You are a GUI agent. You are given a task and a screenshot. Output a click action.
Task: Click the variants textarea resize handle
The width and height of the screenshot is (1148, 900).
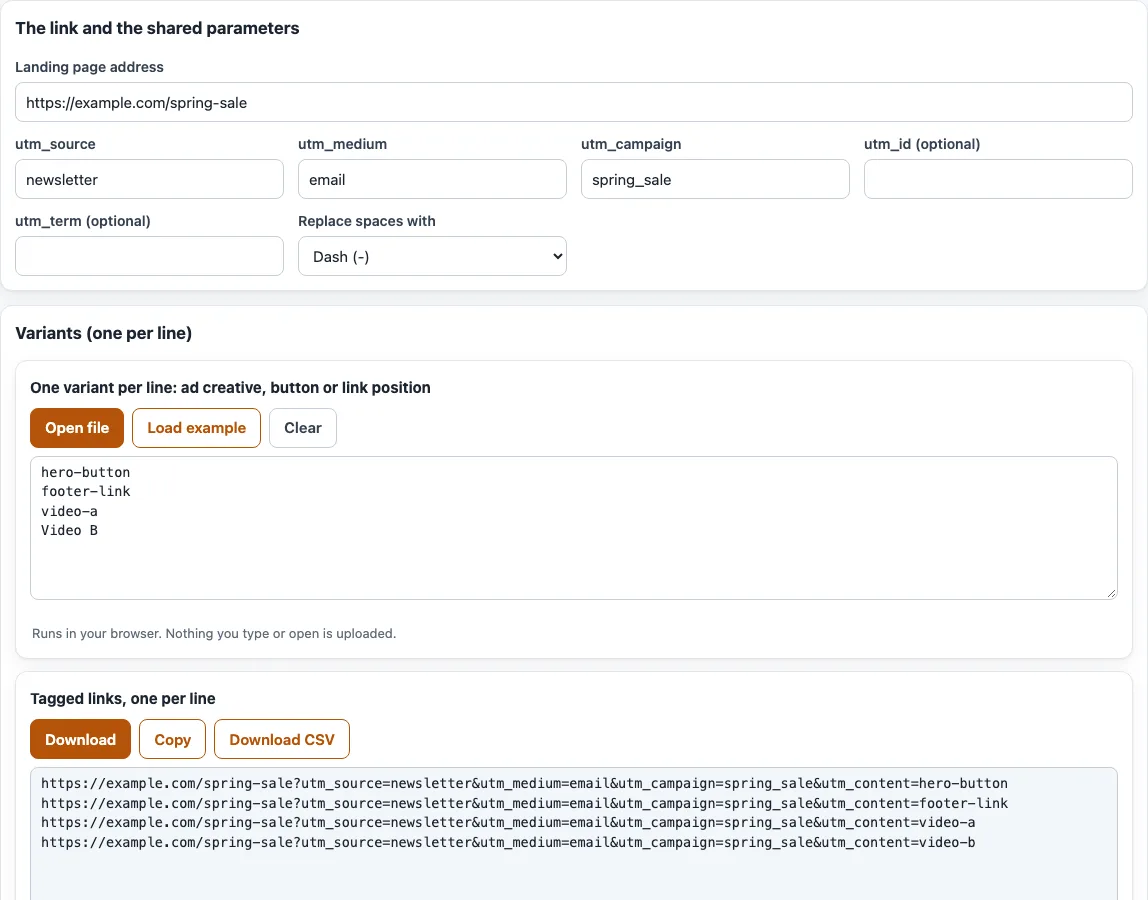coord(1111,593)
